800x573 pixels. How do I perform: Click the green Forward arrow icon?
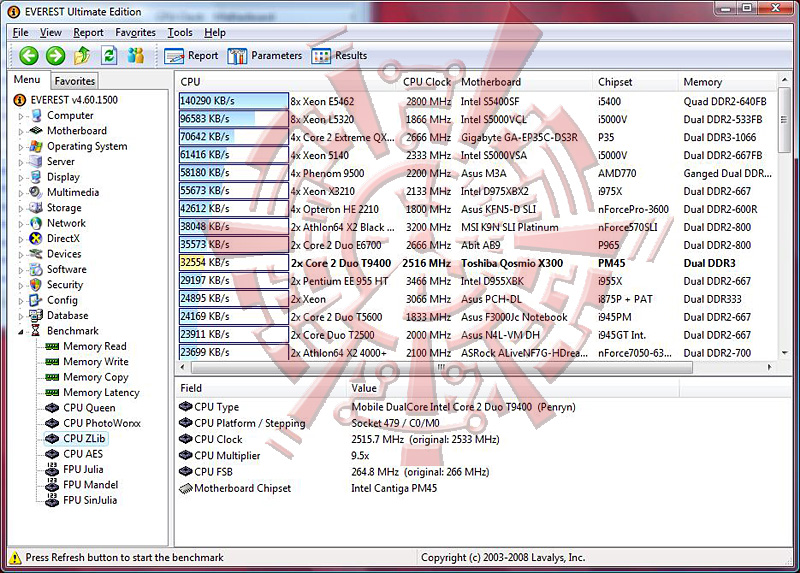click(x=56, y=56)
